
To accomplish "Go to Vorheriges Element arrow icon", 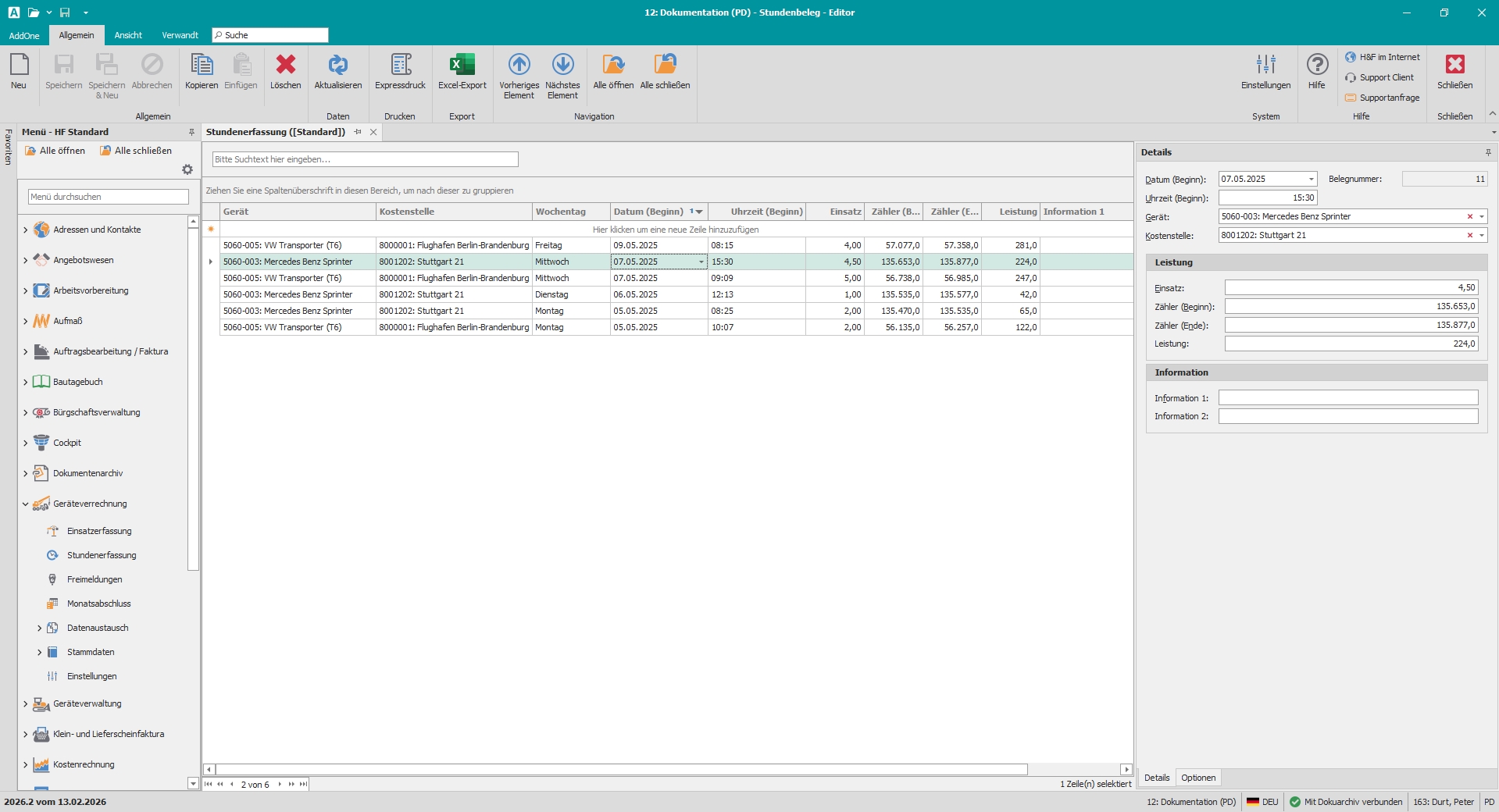I will pos(519,66).
